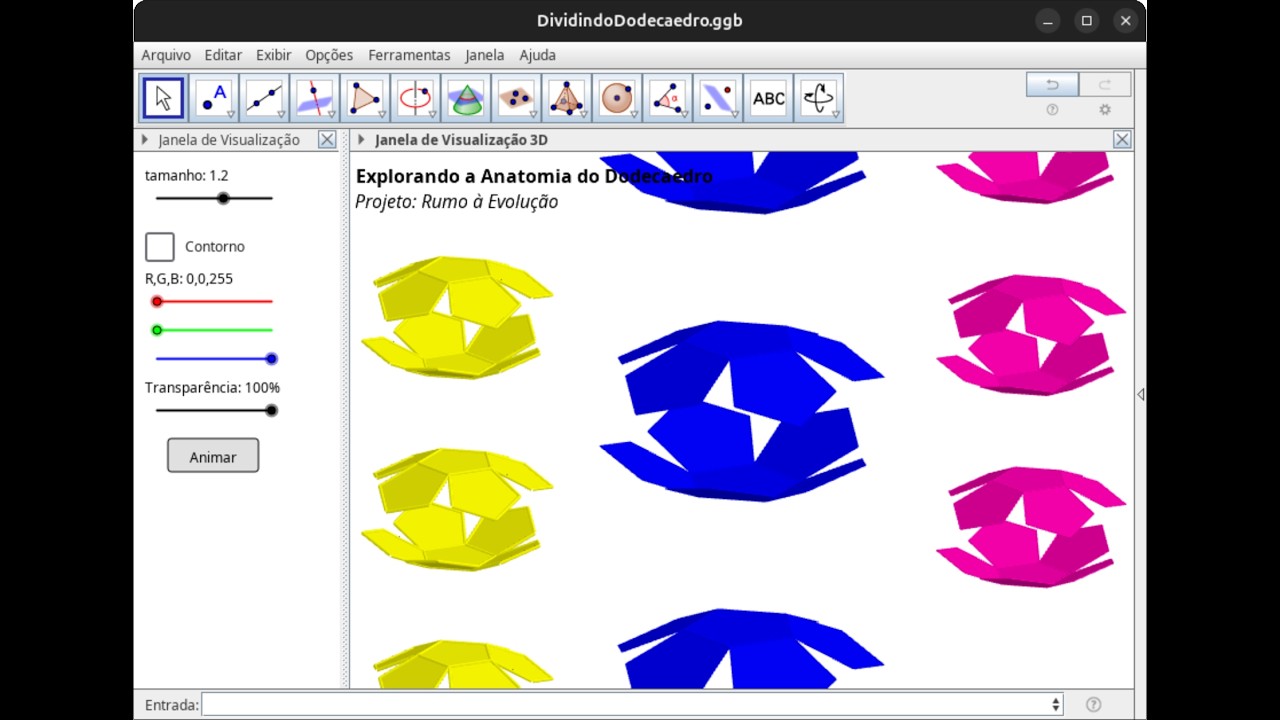Open the Janela menu
The width and height of the screenshot is (1280, 720).
click(x=485, y=55)
